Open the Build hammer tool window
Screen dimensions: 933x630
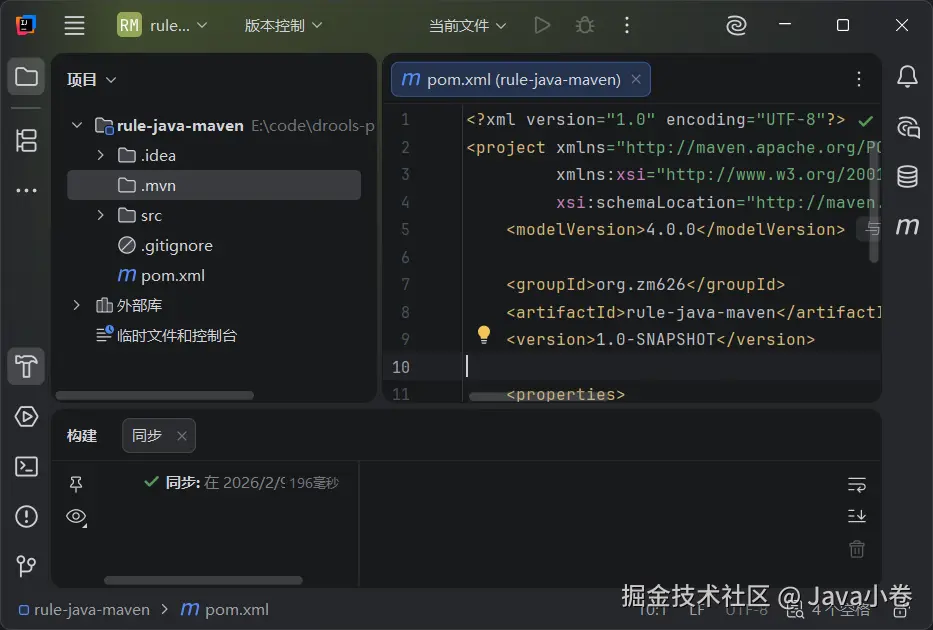pos(26,366)
